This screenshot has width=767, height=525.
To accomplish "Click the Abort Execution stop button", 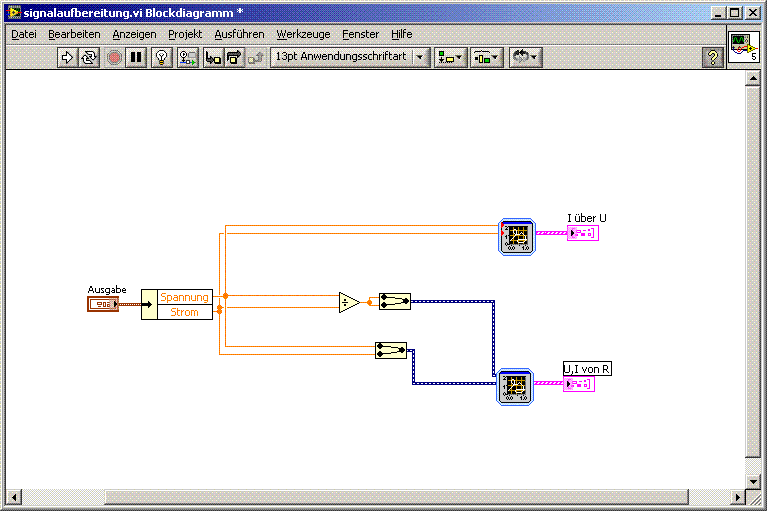I will [114, 58].
